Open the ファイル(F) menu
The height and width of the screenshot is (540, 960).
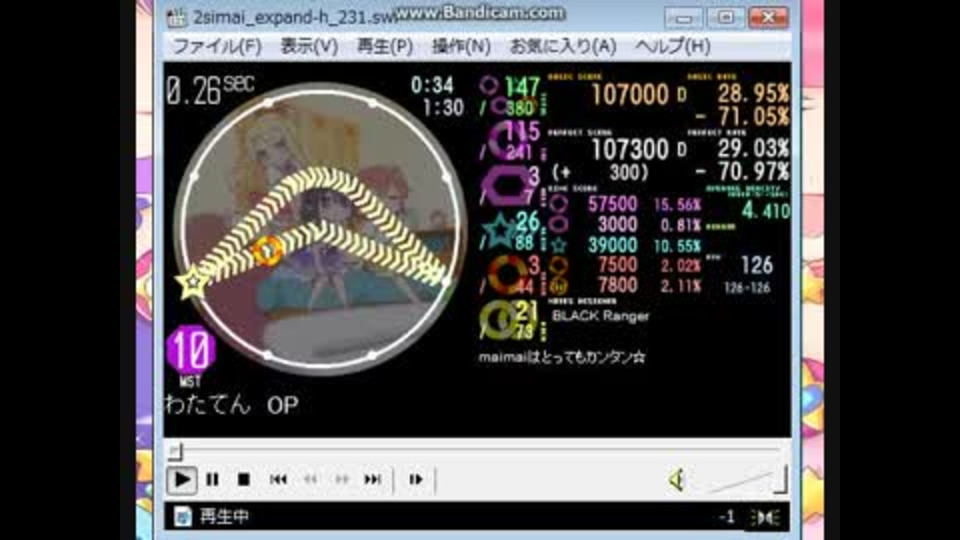pos(217,47)
